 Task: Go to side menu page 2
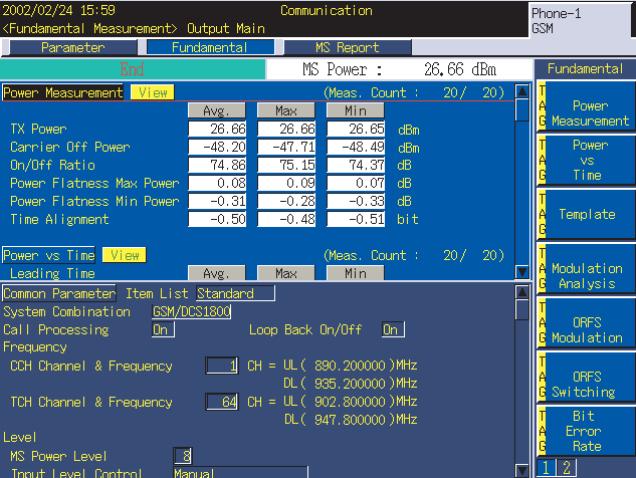pos(567,468)
